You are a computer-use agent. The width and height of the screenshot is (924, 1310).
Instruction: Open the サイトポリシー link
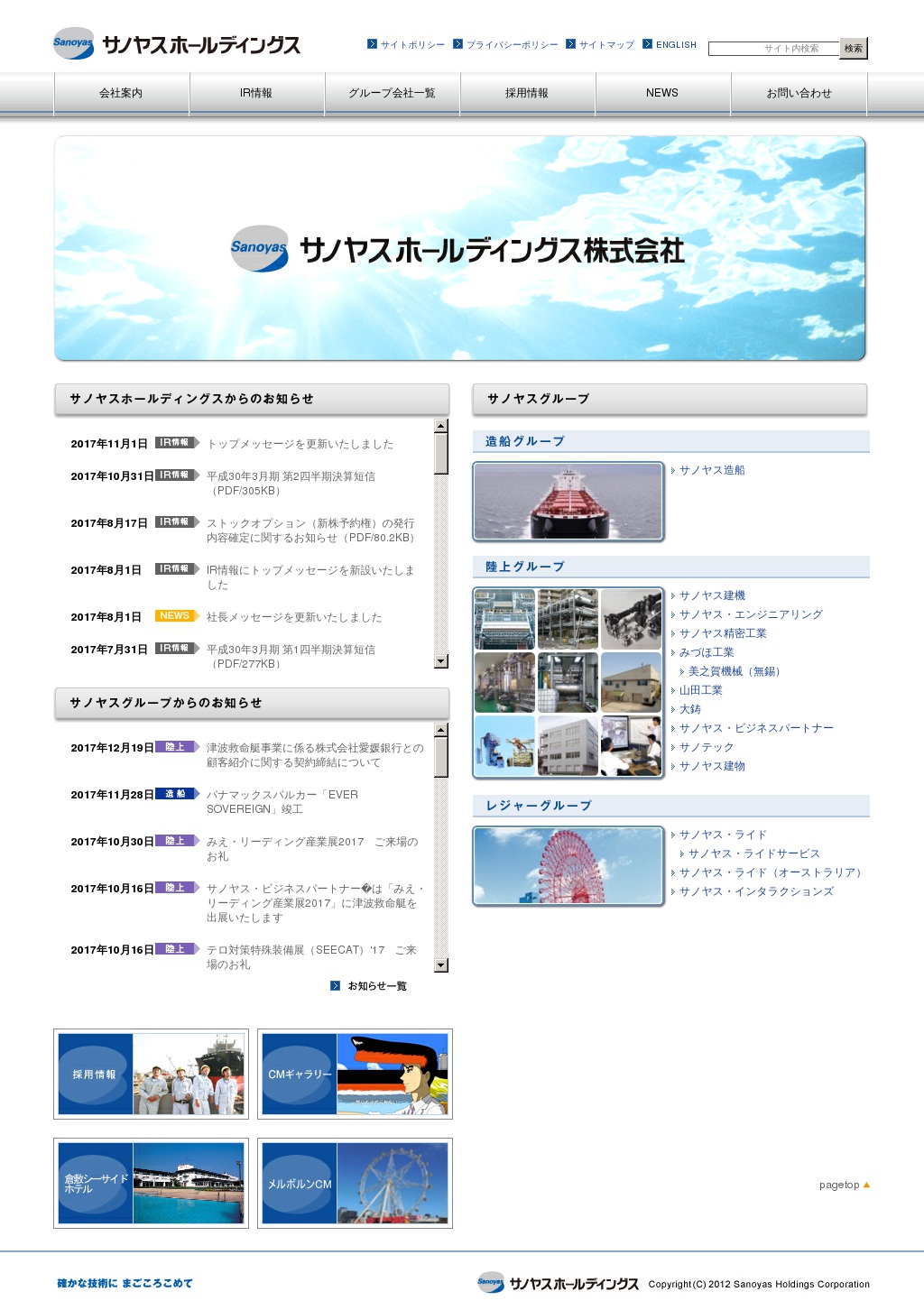click(x=412, y=44)
